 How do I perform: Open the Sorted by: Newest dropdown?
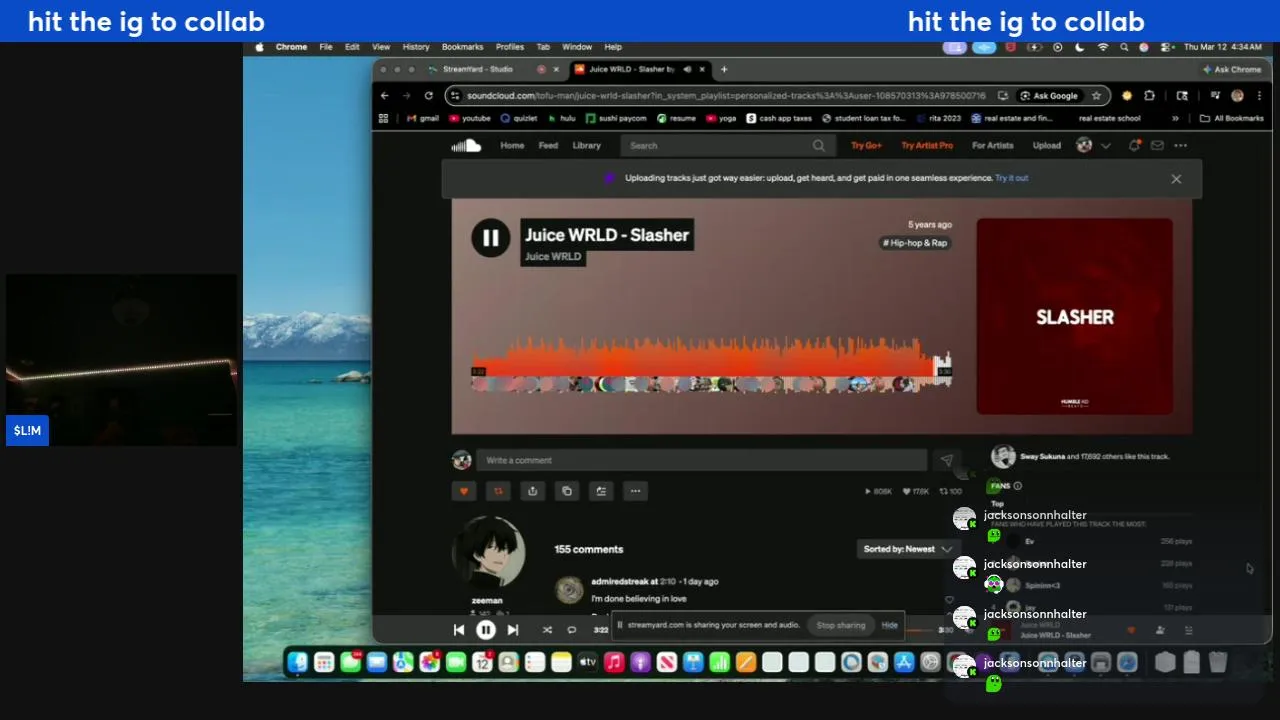pos(909,549)
